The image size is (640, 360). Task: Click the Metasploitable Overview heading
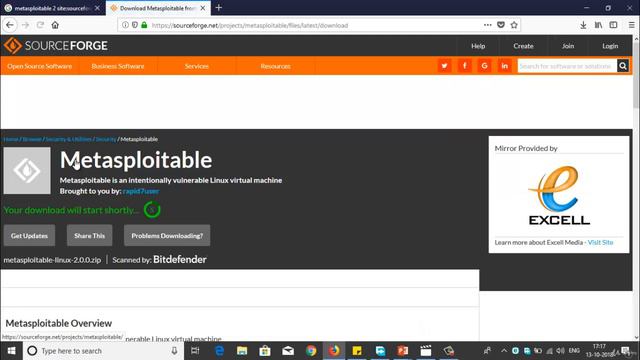click(58, 323)
